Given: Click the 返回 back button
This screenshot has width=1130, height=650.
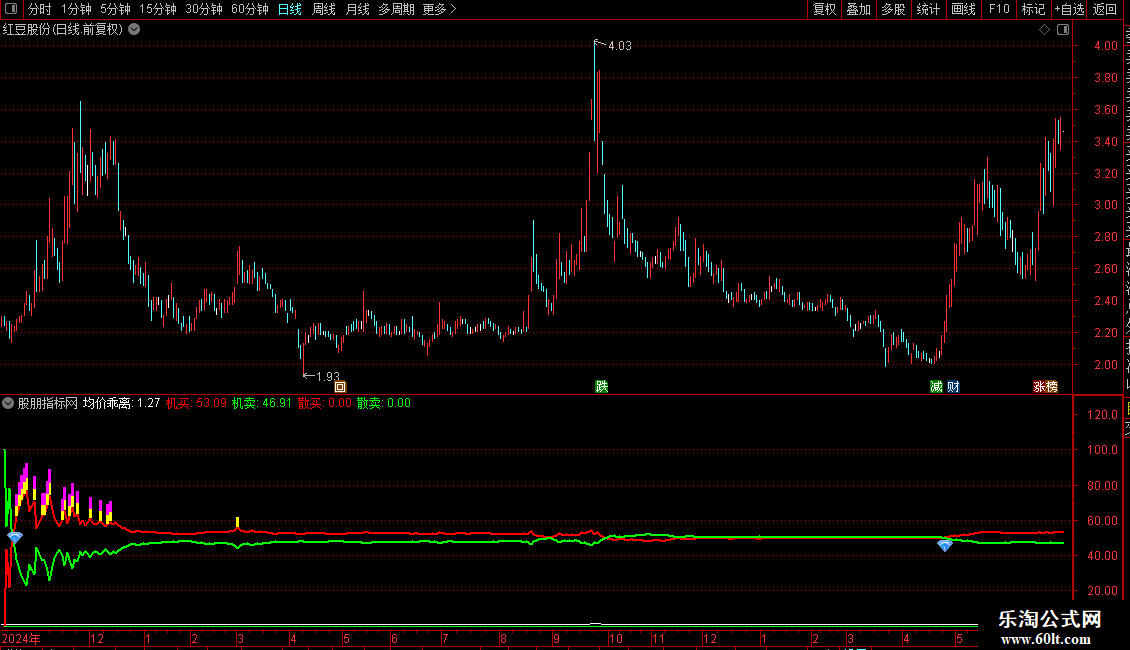Looking at the screenshot, I should 1104,9.
